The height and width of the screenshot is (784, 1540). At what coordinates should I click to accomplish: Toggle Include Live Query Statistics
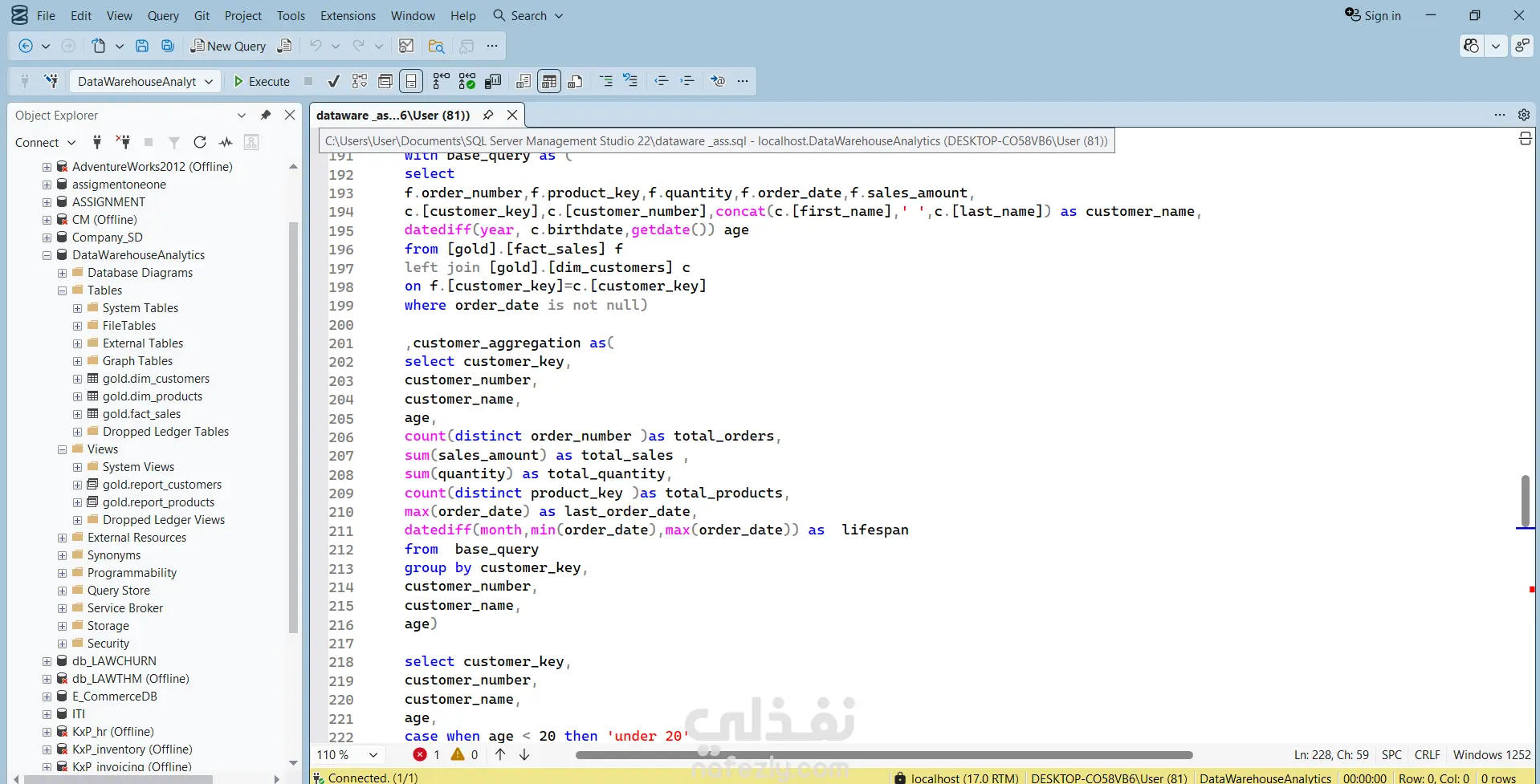pyautogui.click(x=467, y=81)
